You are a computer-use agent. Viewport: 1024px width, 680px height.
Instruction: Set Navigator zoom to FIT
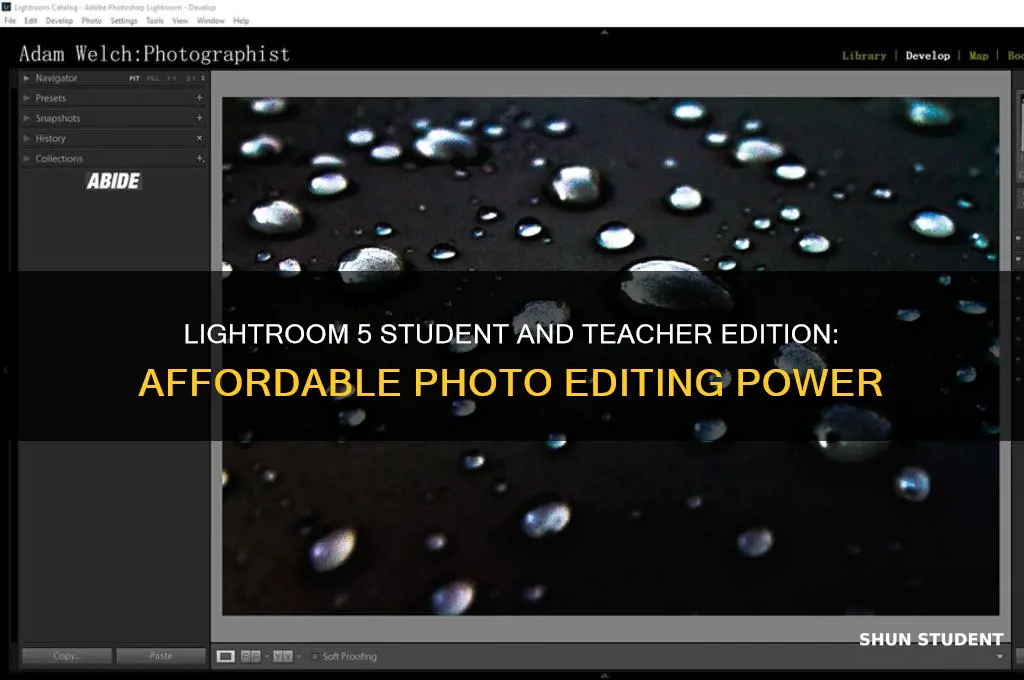(x=134, y=78)
